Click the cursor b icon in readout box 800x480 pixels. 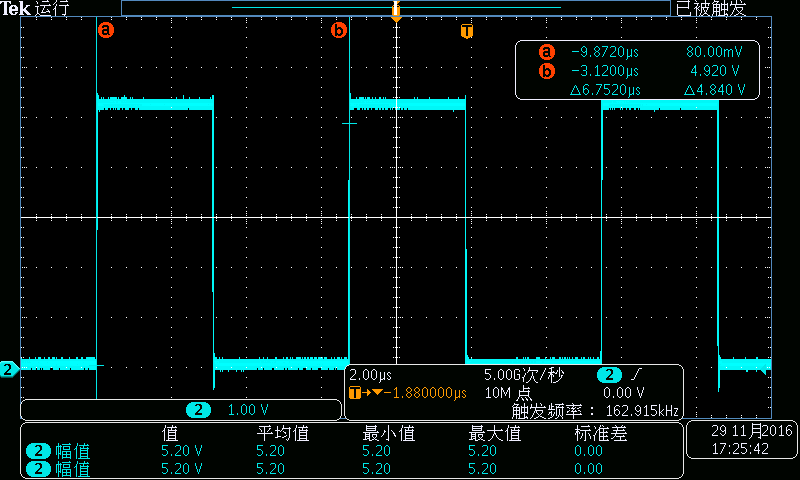pyautogui.click(x=546, y=71)
